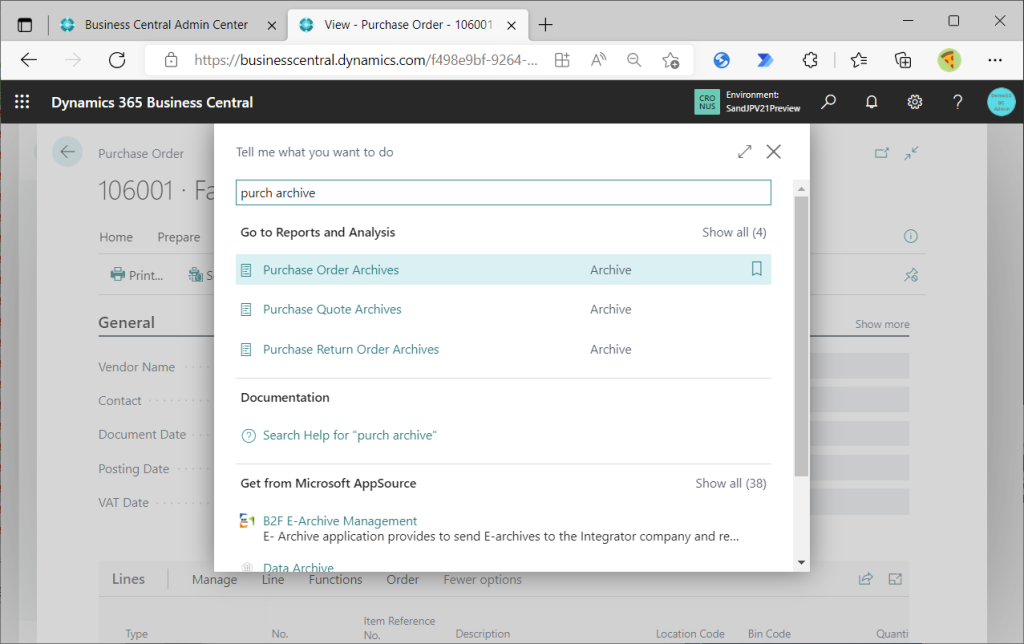
Task: Open a new browser tab
Action: 545,25
